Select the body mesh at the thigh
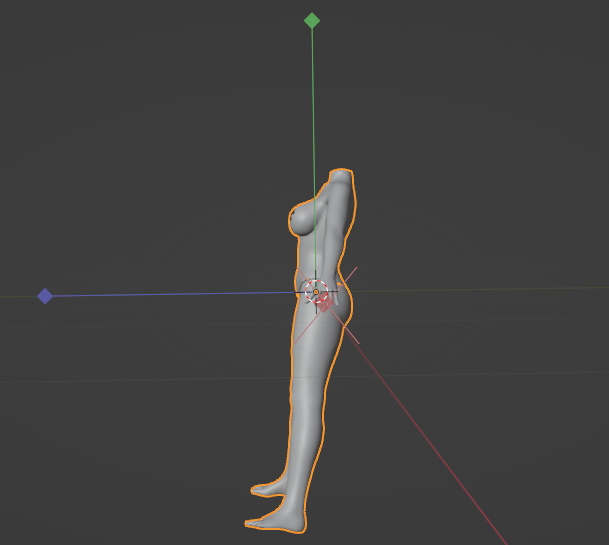 click(x=313, y=350)
